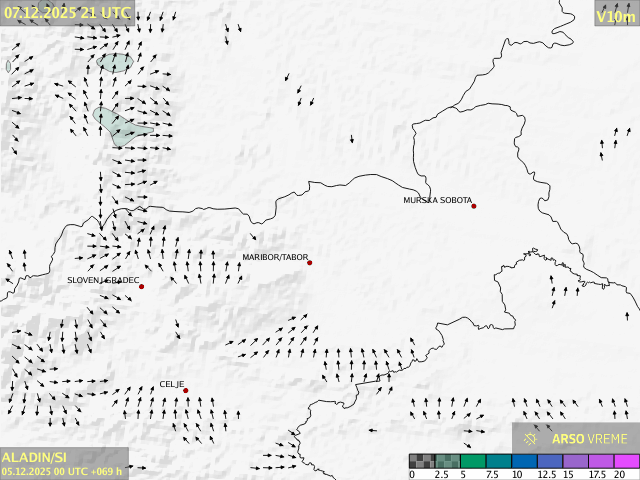The height and width of the screenshot is (480, 640).
Task: Click the large shaded wind area on the map
Action: [x=120, y=126]
